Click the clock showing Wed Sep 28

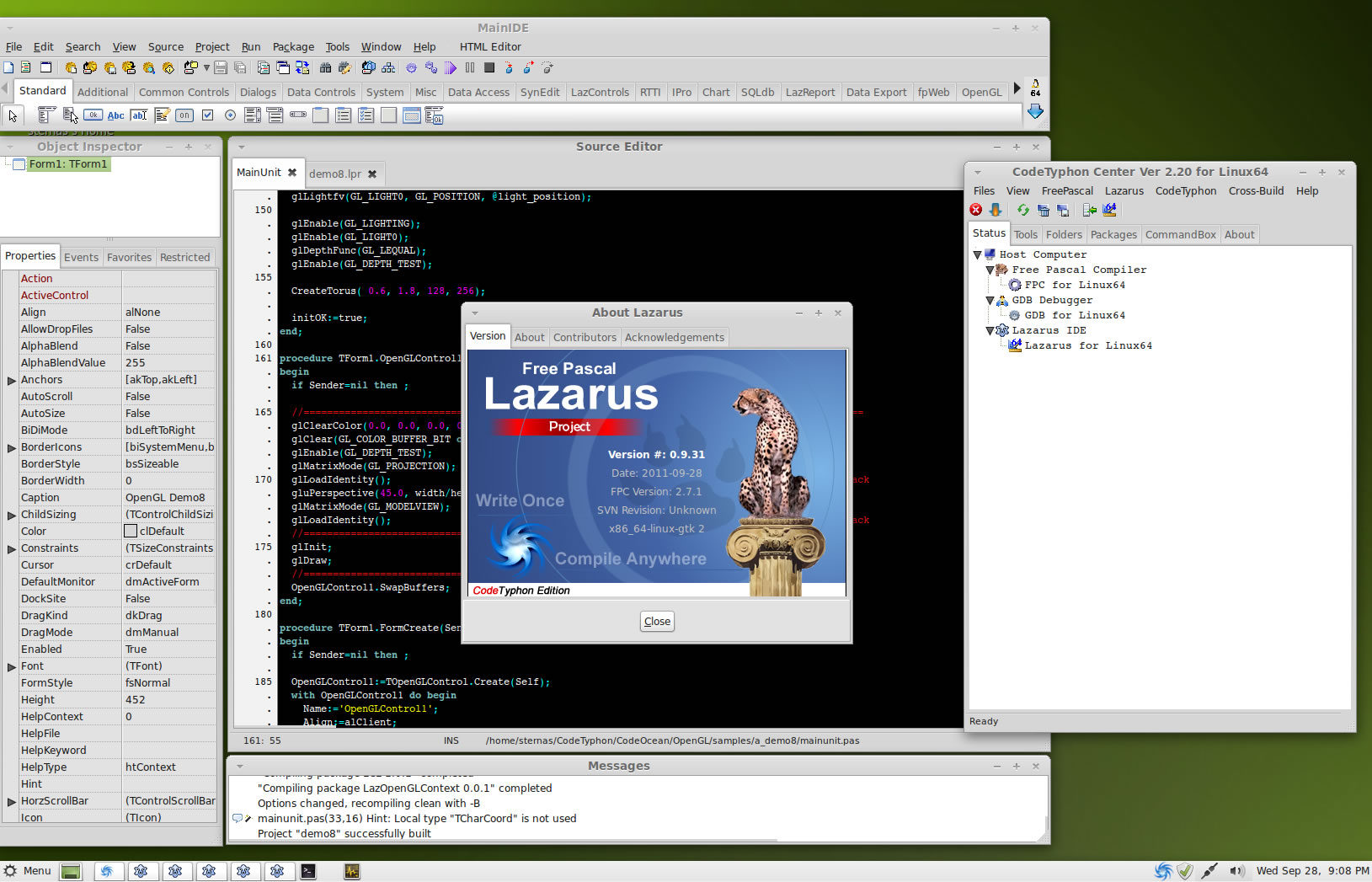(1312, 871)
